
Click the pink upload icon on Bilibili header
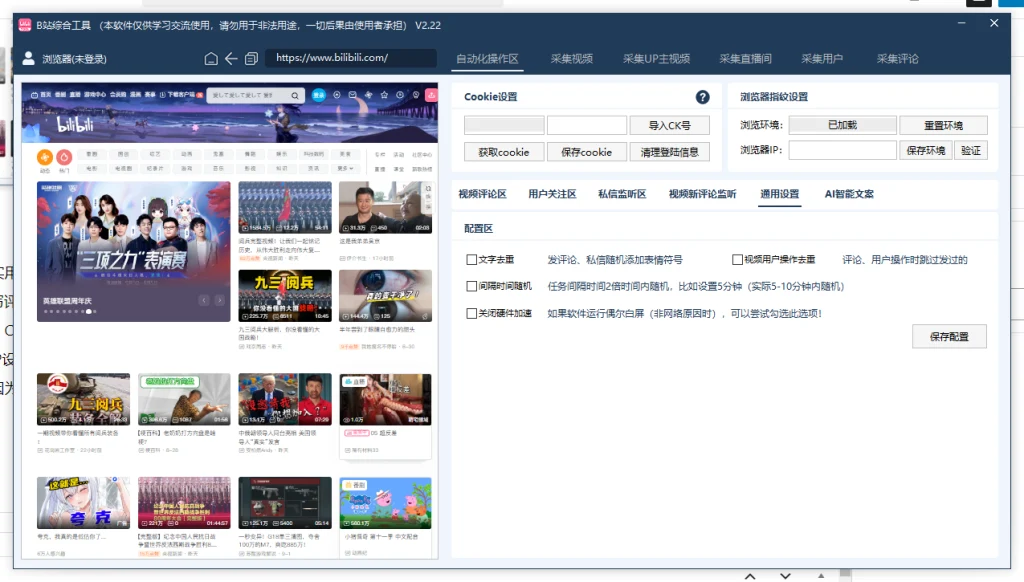tap(431, 95)
